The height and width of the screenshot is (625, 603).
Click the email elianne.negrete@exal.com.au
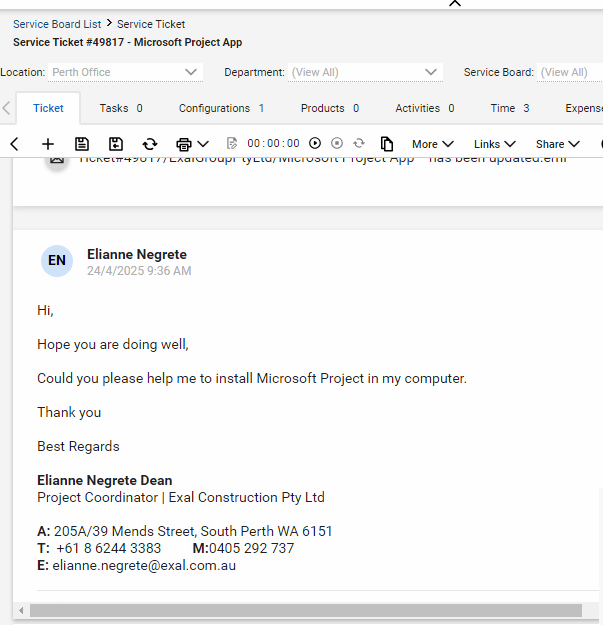[144, 566]
